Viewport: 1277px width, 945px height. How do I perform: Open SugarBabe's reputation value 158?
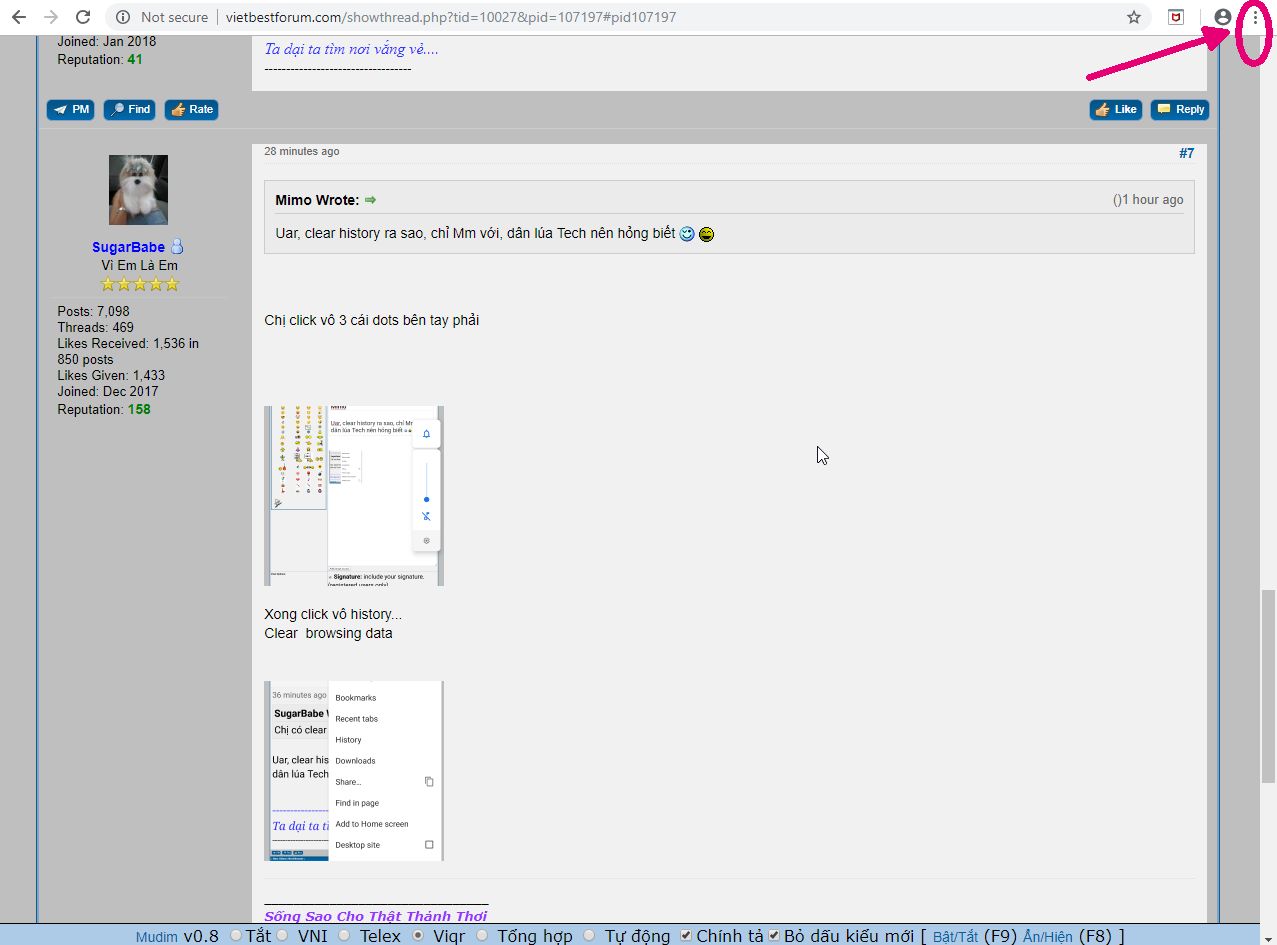point(139,409)
